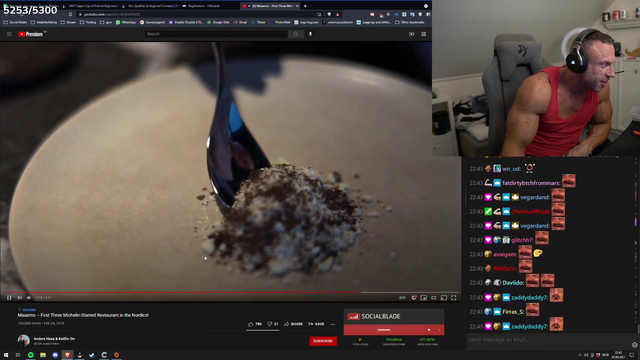Screen dimensions: 640x360
Task: Click the red SUBSCRIBE button
Action: (323, 341)
